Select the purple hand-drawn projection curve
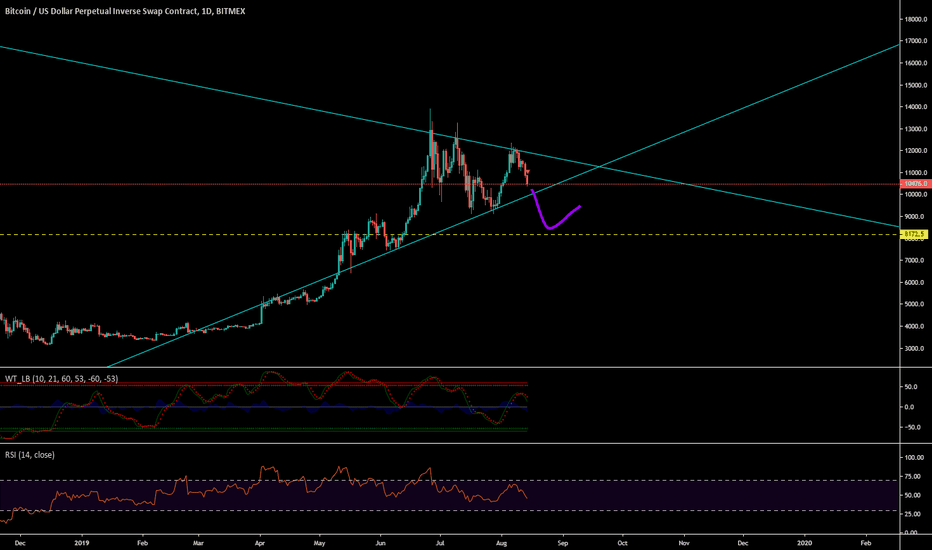Screen dimensions: 932x550 [x=555, y=210]
